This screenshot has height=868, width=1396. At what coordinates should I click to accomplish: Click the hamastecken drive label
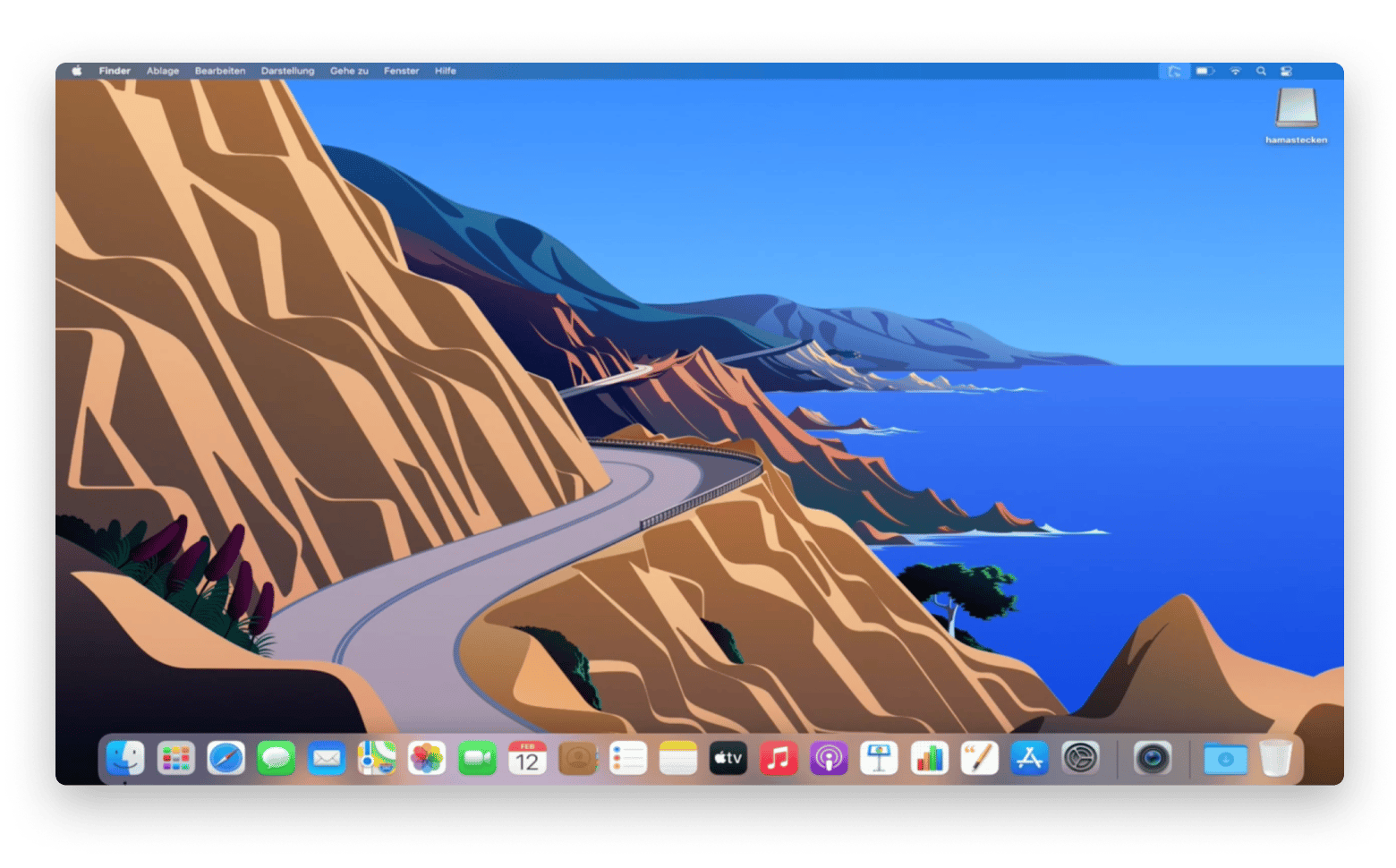point(1297,140)
